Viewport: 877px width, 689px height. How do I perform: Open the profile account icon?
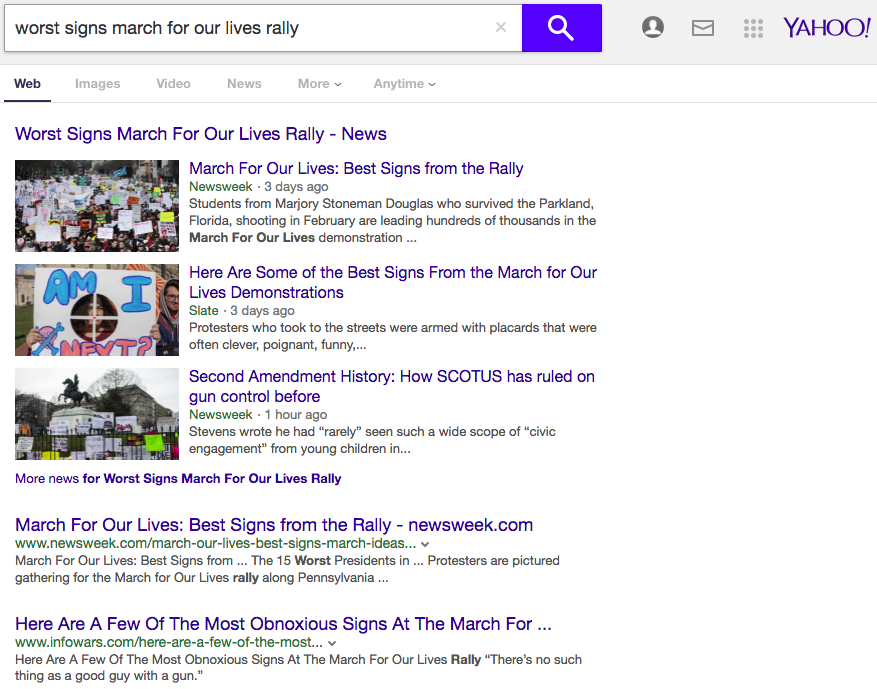pos(653,27)
